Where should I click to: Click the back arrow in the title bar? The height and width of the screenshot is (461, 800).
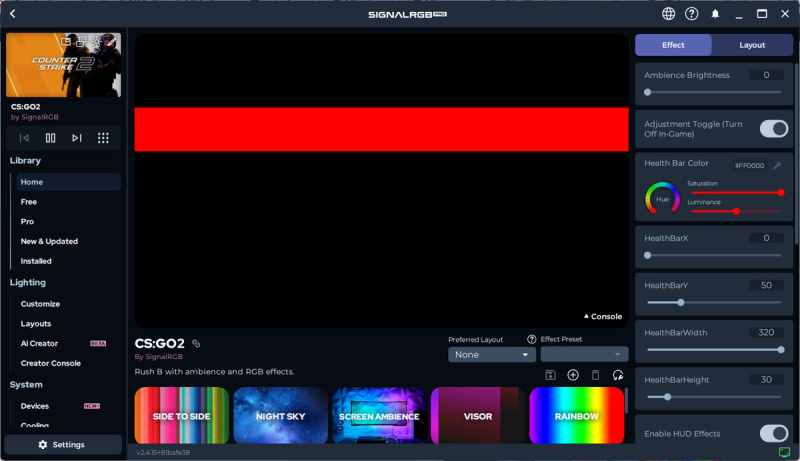click(13, 14)
